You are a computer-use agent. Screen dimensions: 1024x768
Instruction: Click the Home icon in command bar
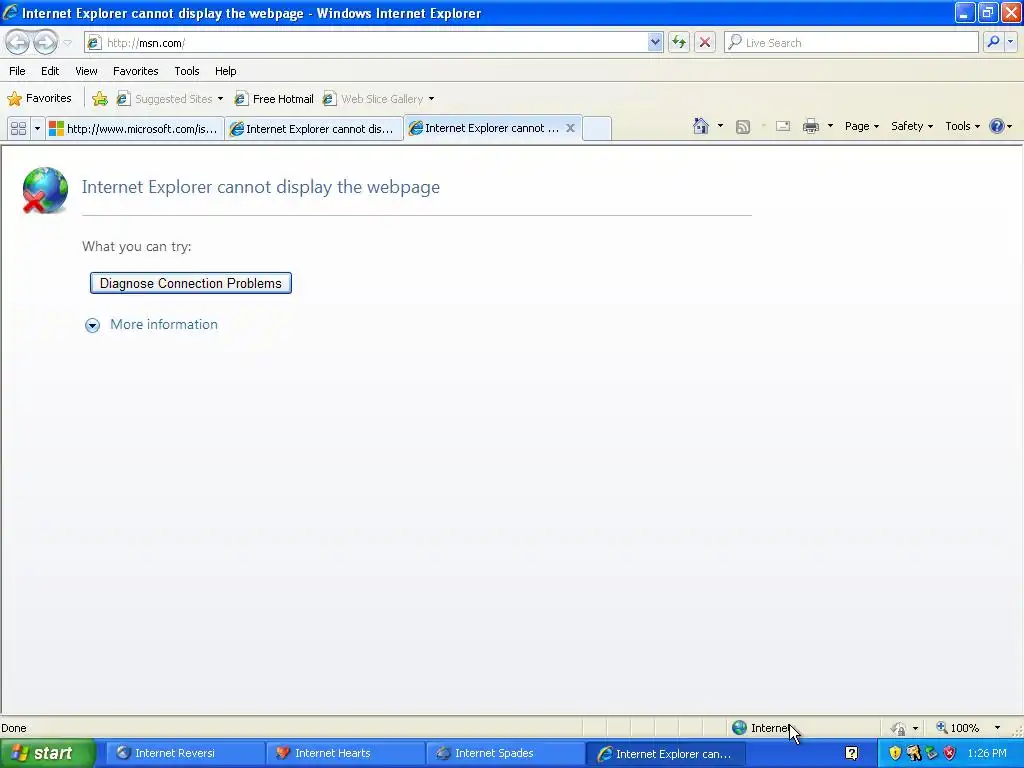(701, 126)
